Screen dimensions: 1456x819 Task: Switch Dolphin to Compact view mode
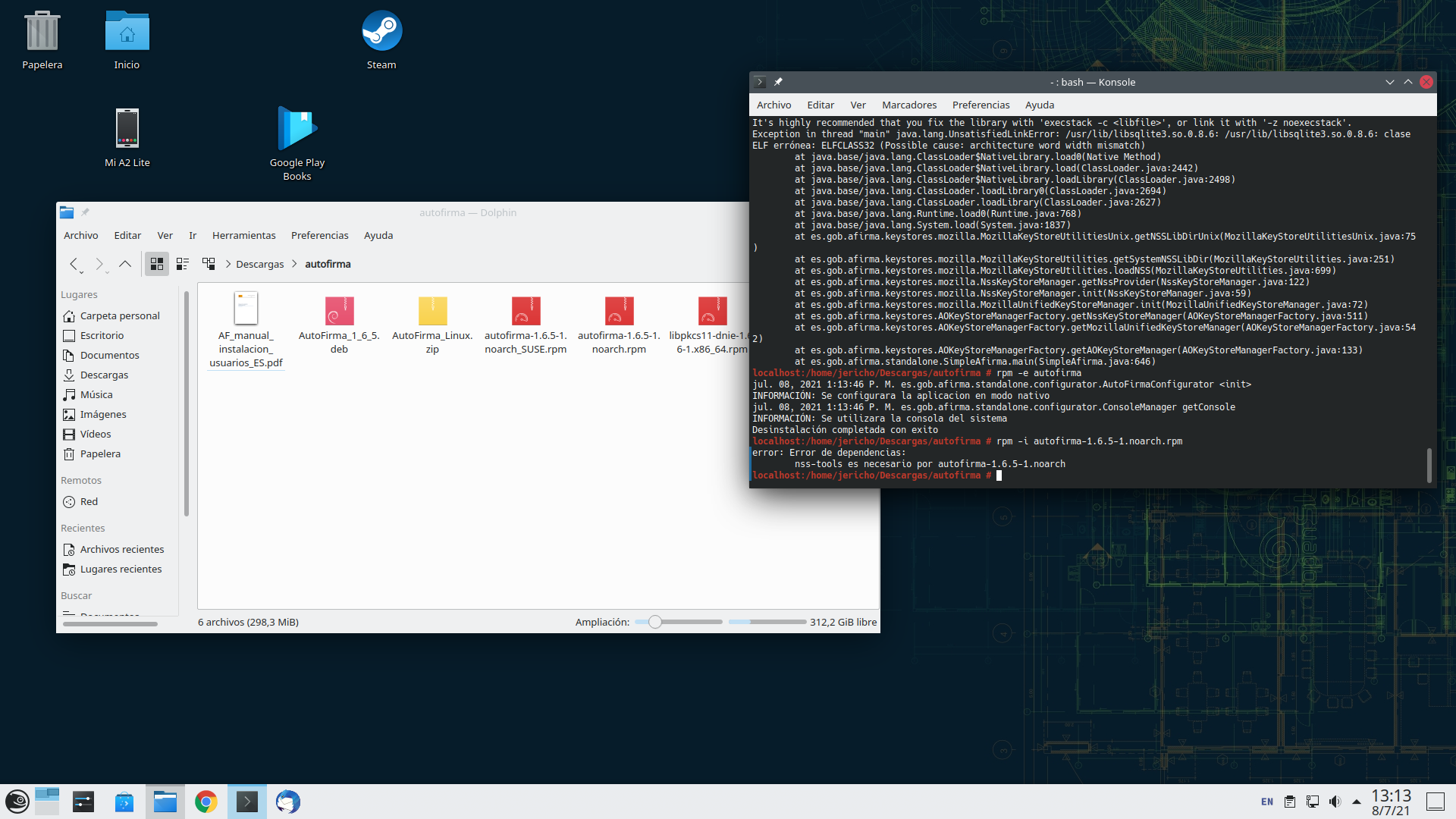(x=183, y=264)
